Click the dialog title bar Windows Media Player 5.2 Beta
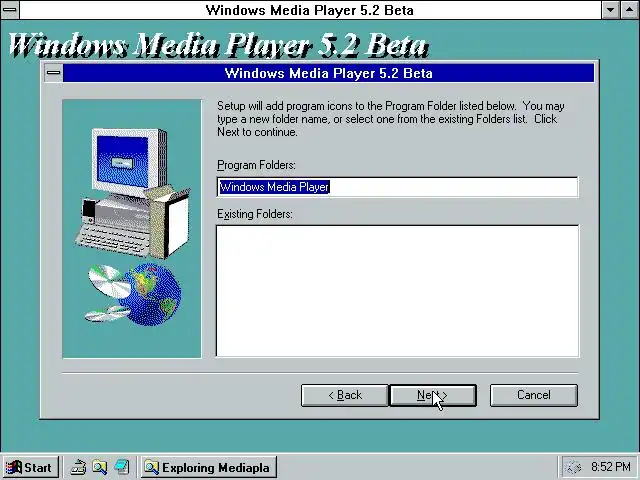 click(x=329, y=73)
